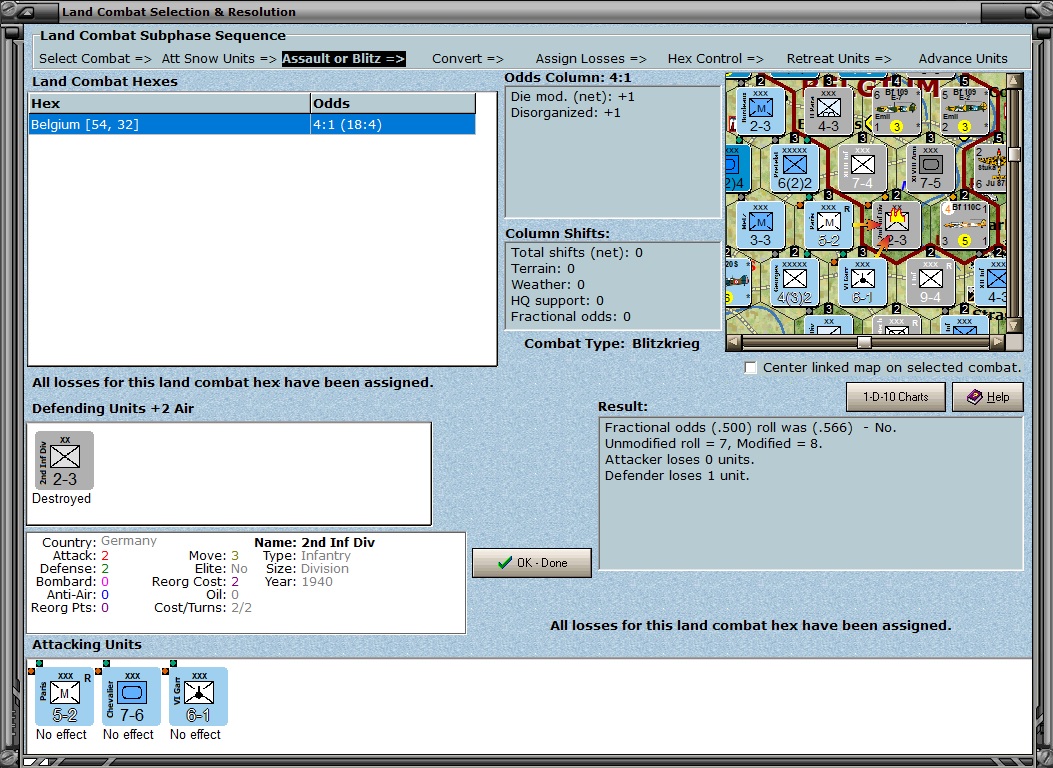Click the Bordeaux 2-3 mech unit on map
1053x768 pixels.
[760, 111]
